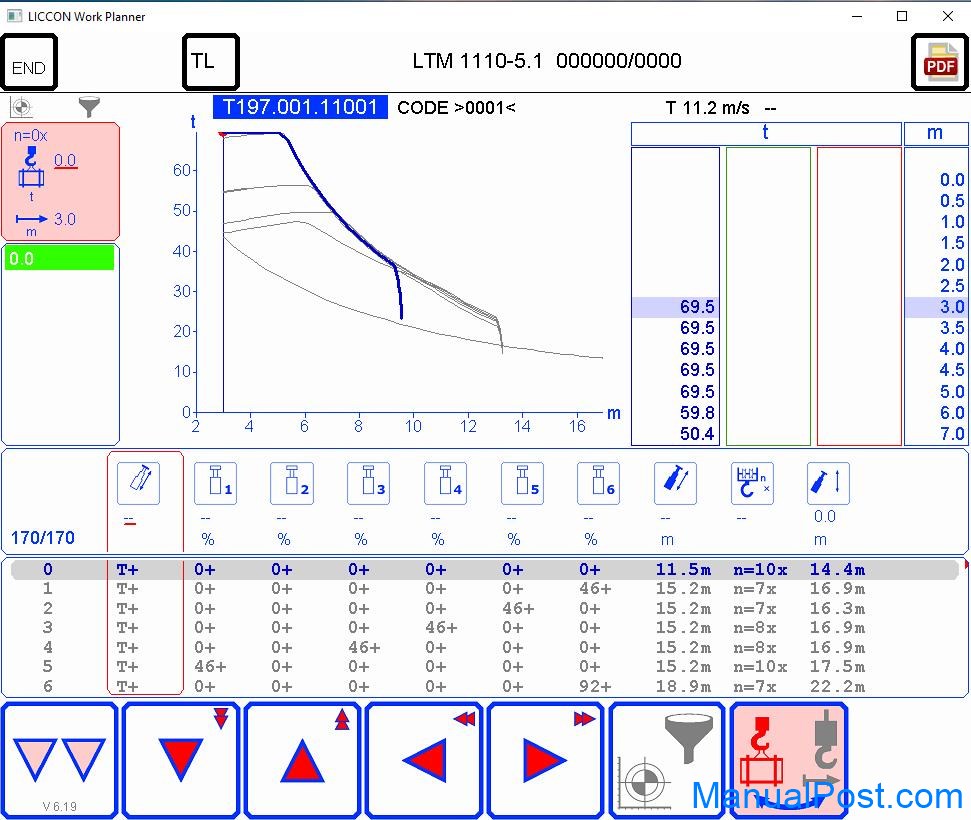Click the underlined 0.0 hook load value
The image size is (971, 820).
(x=65, y=160)
